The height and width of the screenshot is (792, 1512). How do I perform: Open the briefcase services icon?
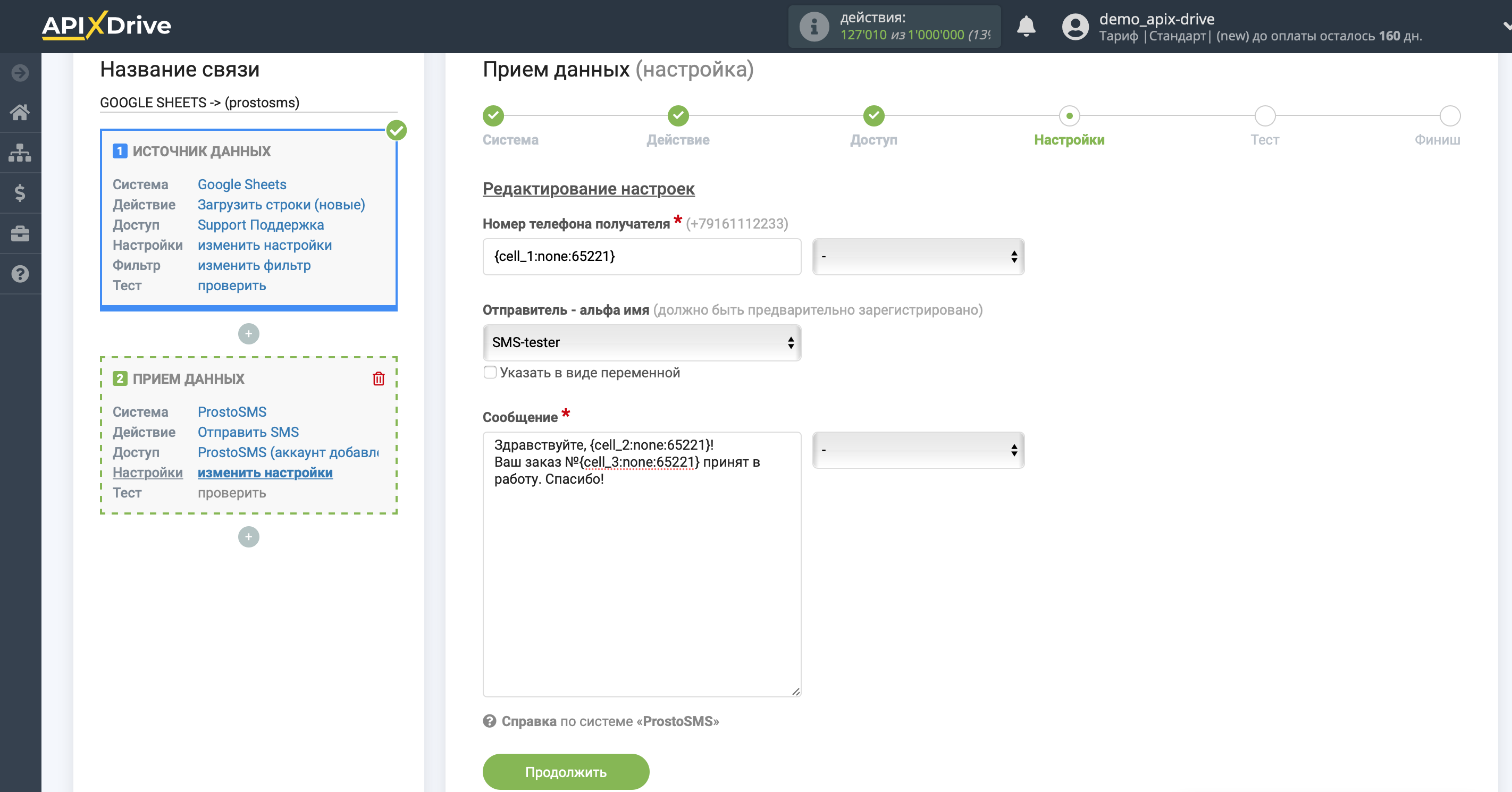(20, 233)
